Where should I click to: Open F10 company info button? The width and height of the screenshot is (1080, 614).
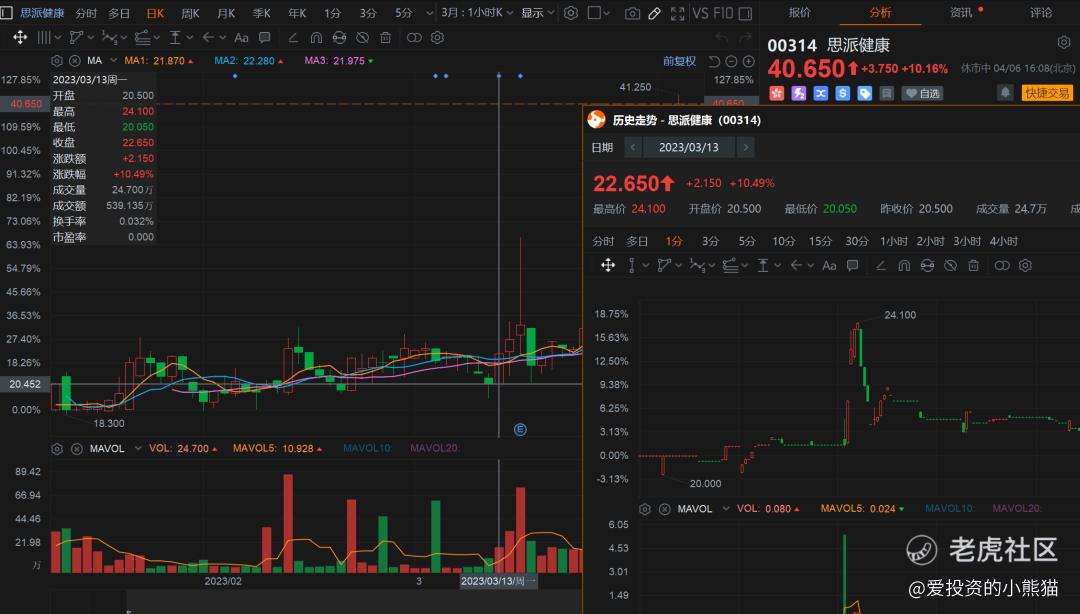click(x=723, y=13)
